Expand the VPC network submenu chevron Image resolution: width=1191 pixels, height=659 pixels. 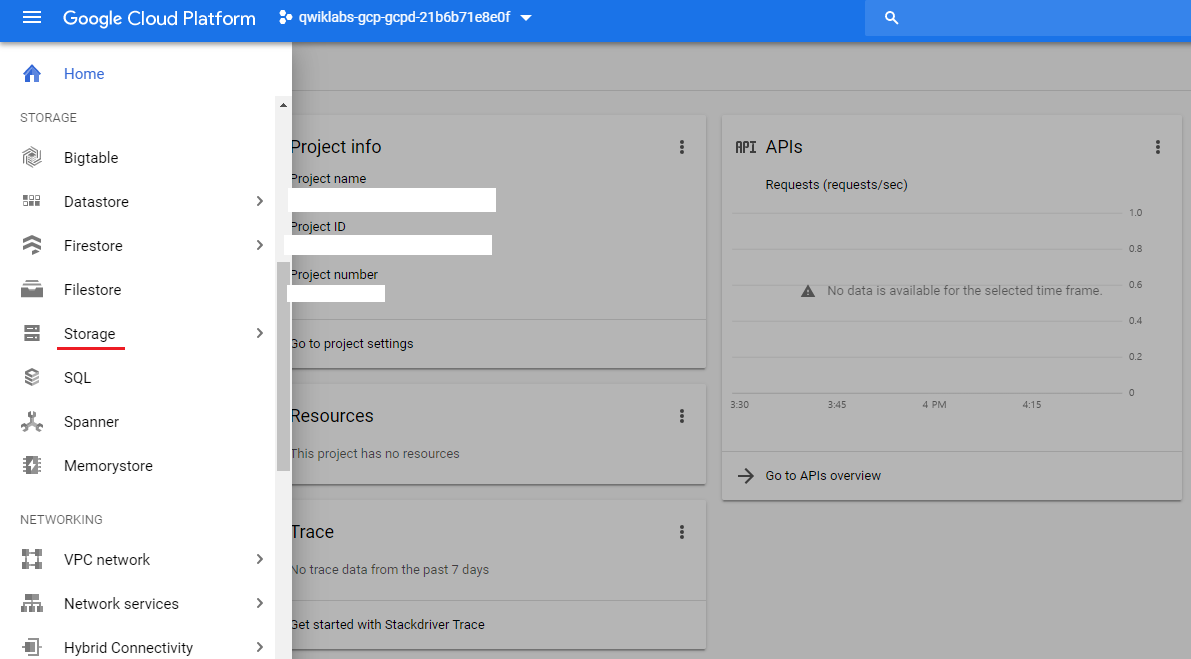(x=260, y=560)
